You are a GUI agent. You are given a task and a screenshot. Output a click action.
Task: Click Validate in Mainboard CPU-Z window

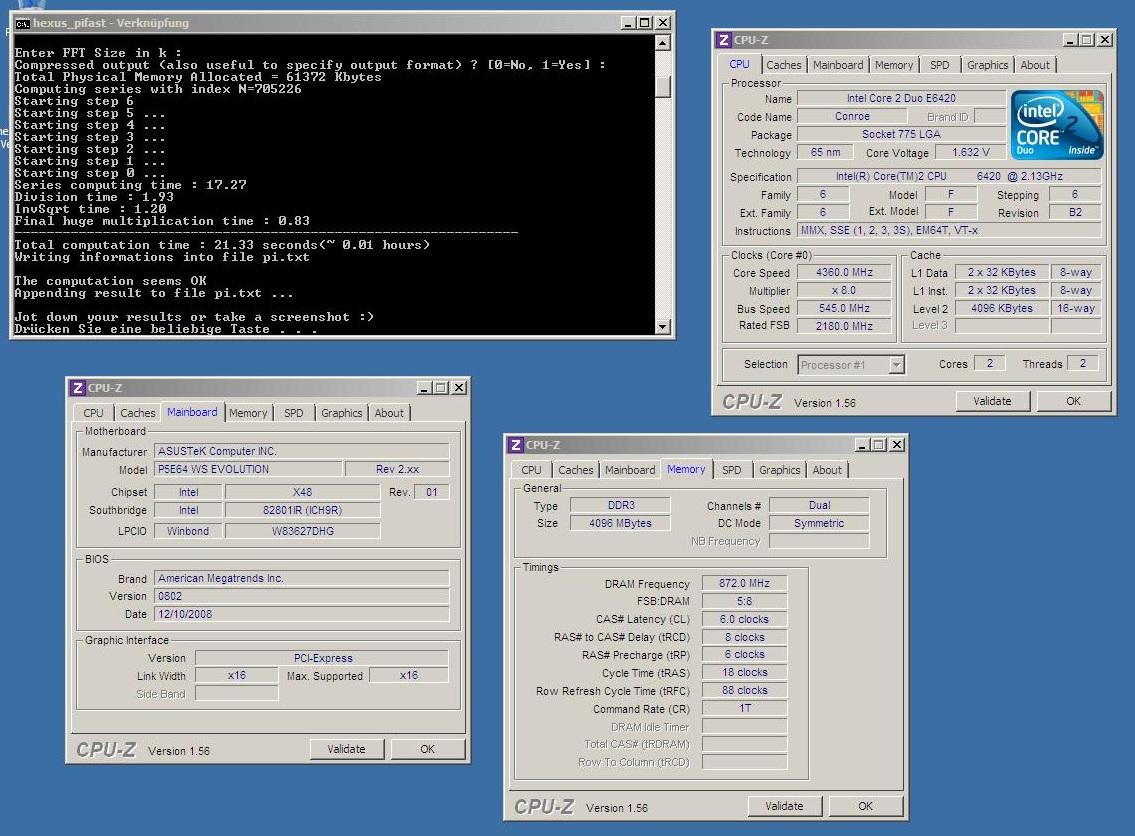(346, 749)
